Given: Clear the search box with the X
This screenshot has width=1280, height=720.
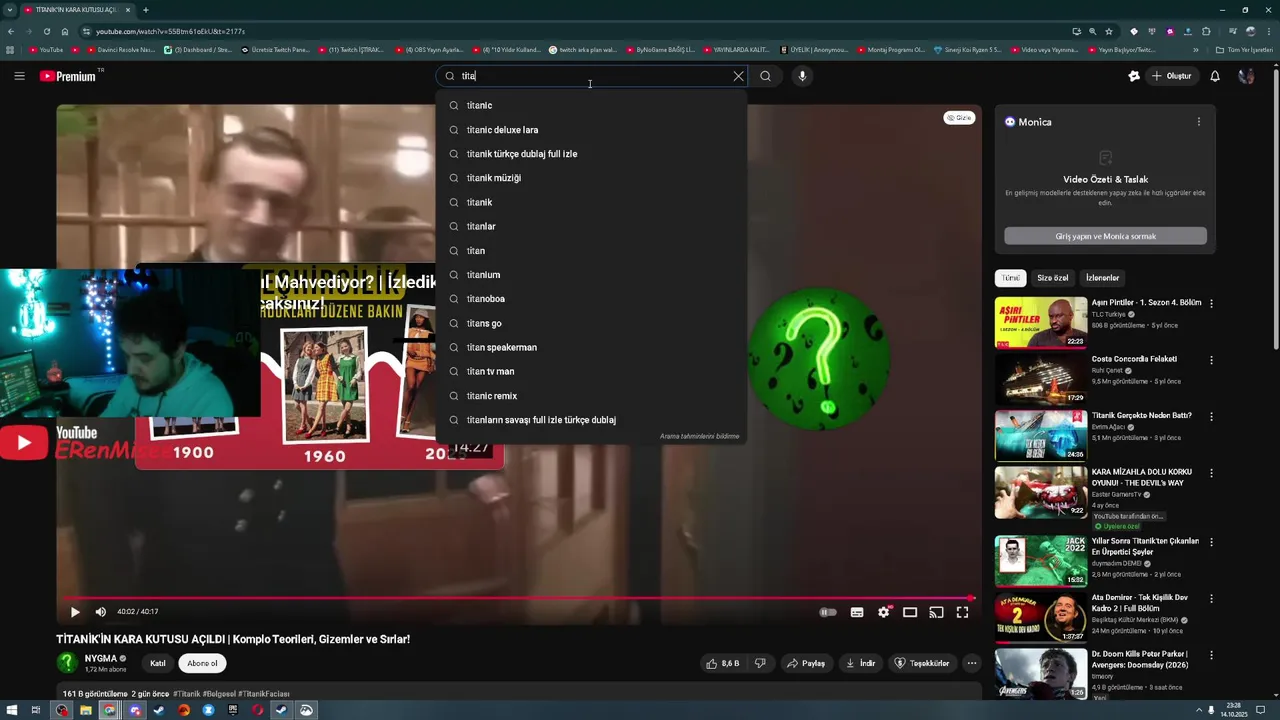Looking at the screenshot, I should tap(738, 76).
